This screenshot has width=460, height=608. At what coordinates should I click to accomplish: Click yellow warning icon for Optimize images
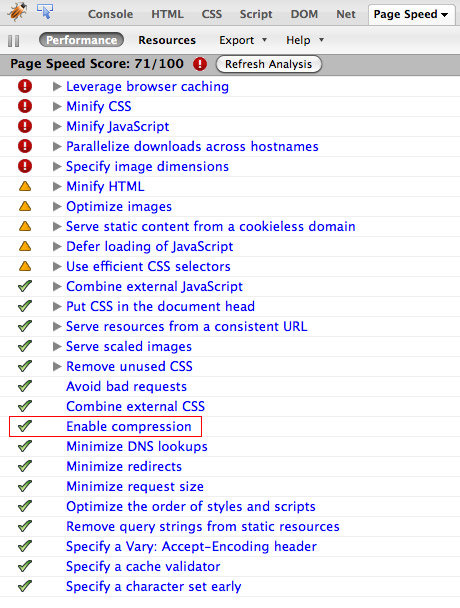[25, 206]
